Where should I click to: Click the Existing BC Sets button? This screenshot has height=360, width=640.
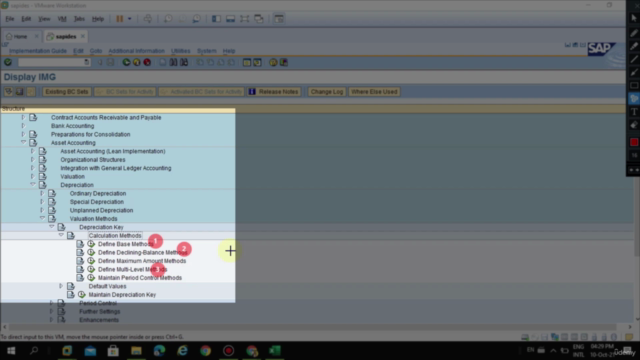pyautogui.click(x=67, y=91)
